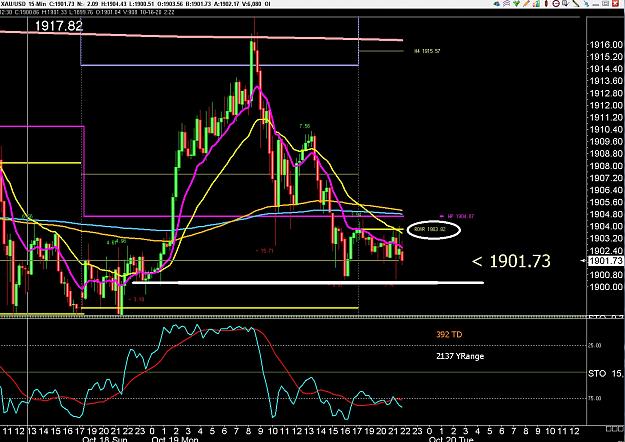Click the small control in chart's bottom-right corner
Viewport: 625px width, 442px height.
click(614, 429)
